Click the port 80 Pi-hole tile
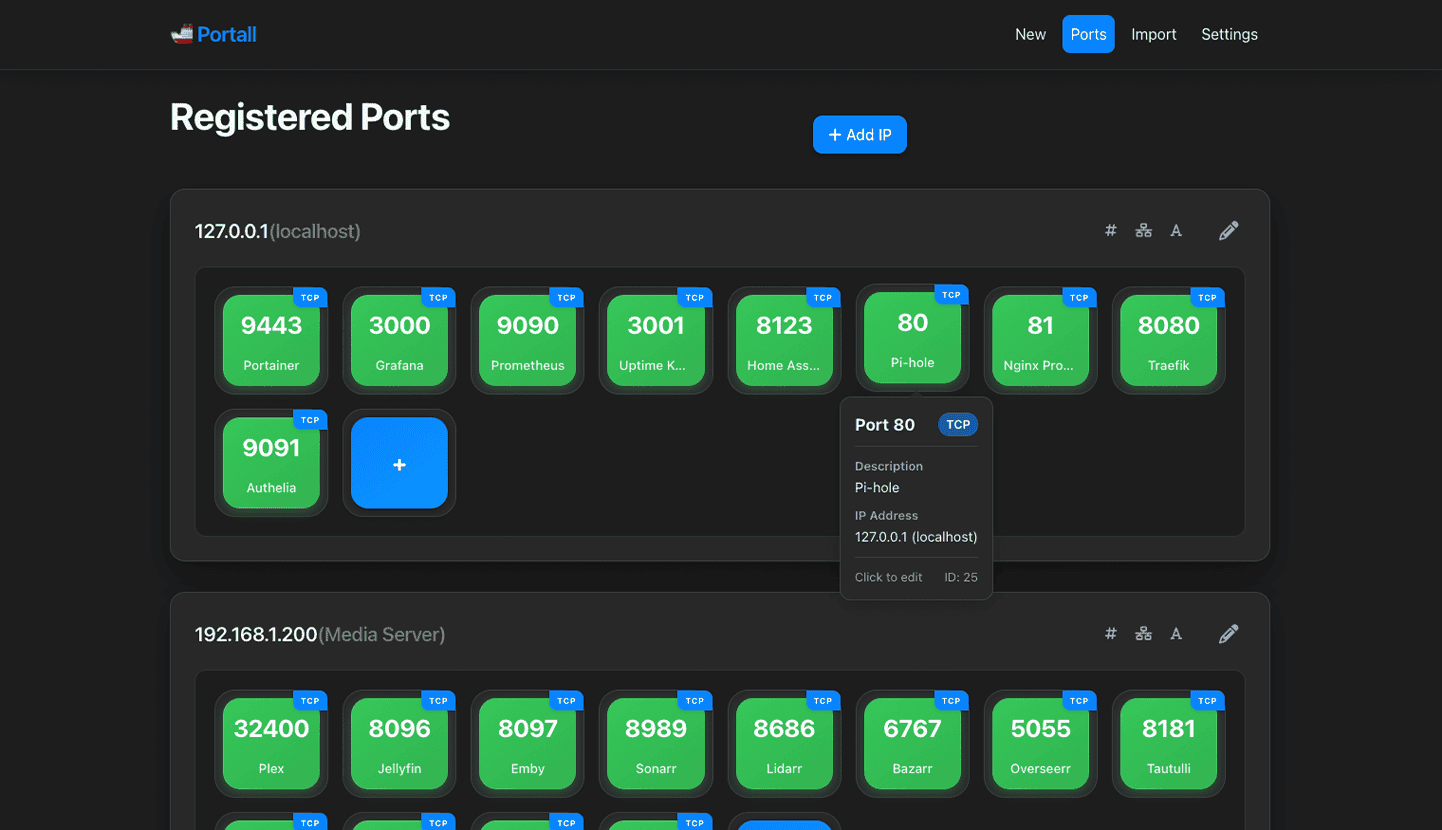 [912, 337]
